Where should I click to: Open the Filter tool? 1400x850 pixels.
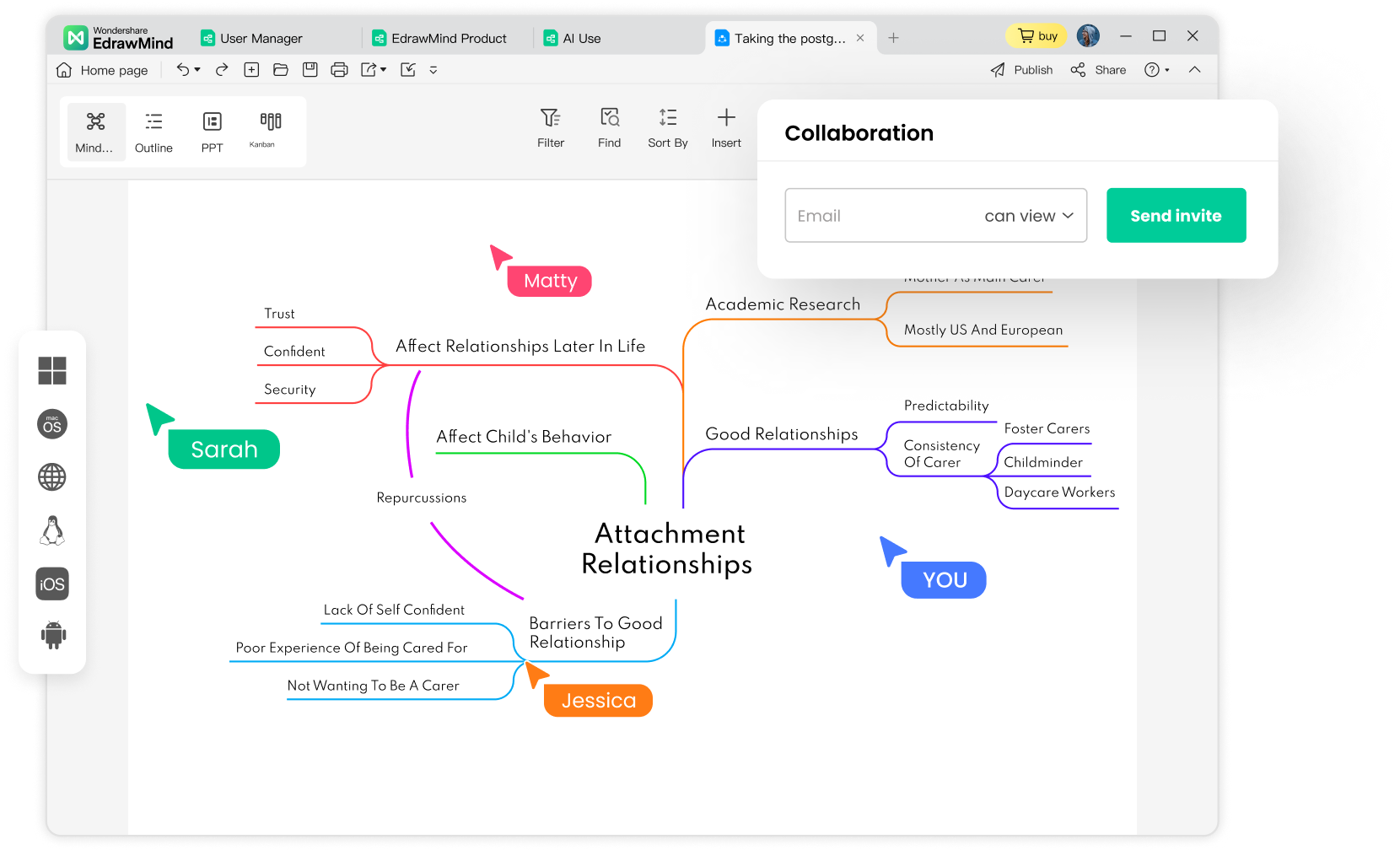click(551, 127)
